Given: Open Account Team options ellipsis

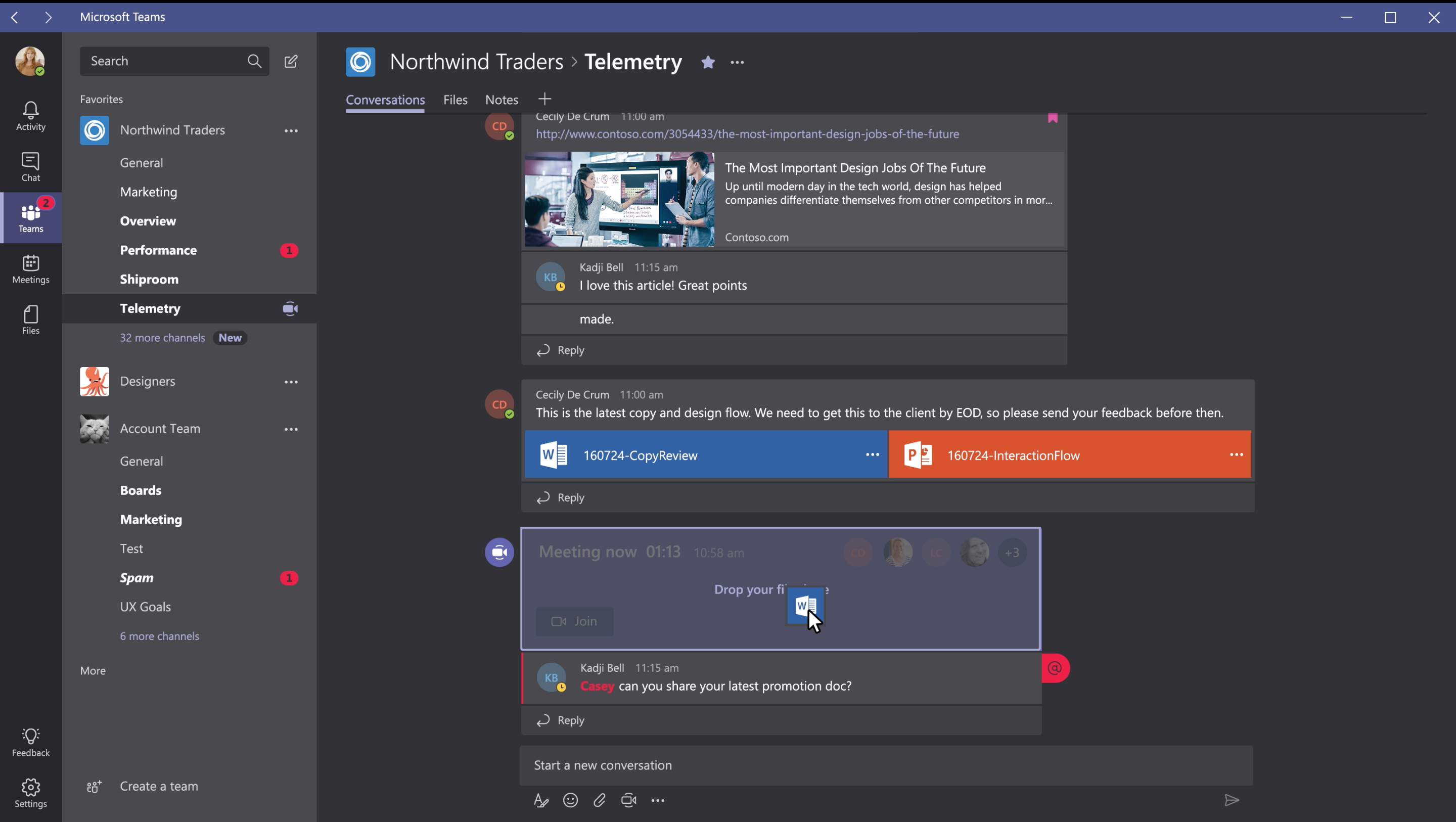Looking at the screenshot, I should pos(291,429).
